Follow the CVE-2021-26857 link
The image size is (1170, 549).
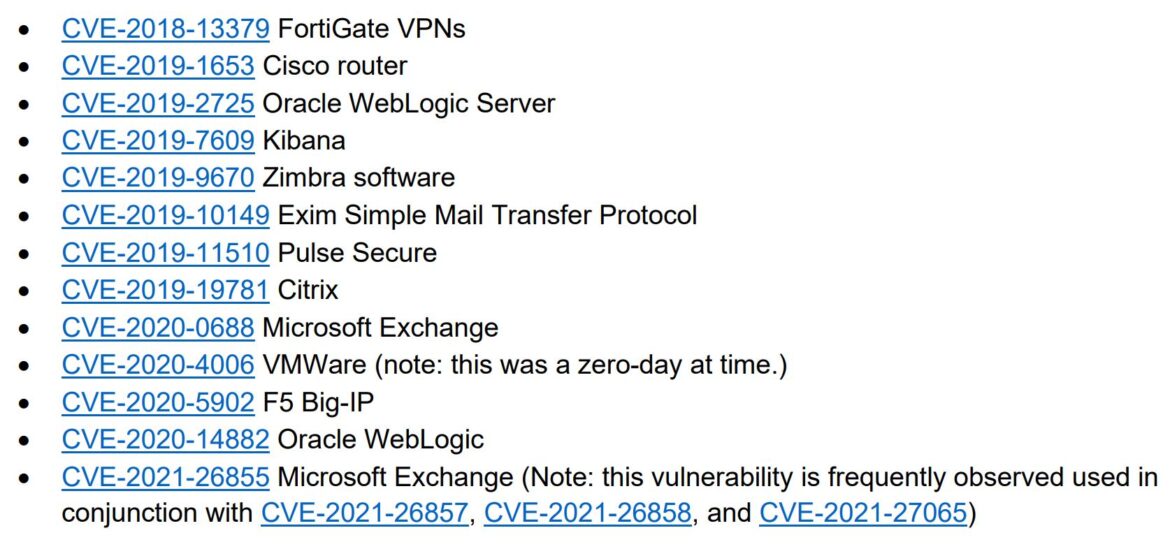pyautogui.click(x=364, y=514)
